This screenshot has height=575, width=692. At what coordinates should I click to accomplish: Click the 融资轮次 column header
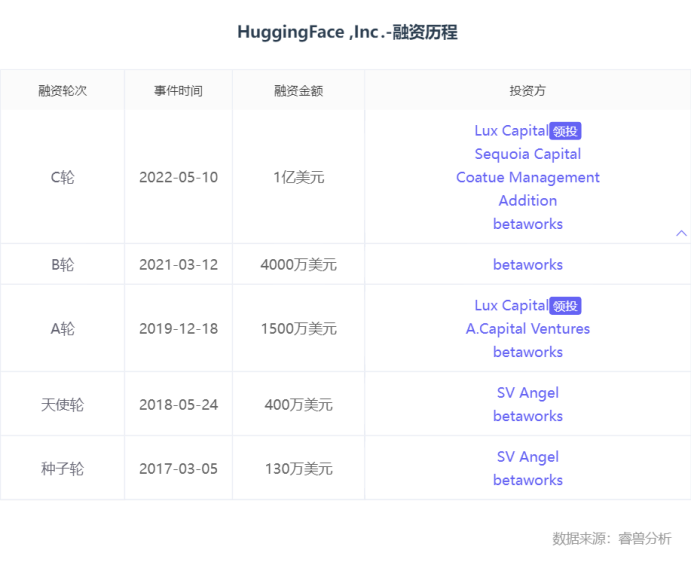point(63,91)
